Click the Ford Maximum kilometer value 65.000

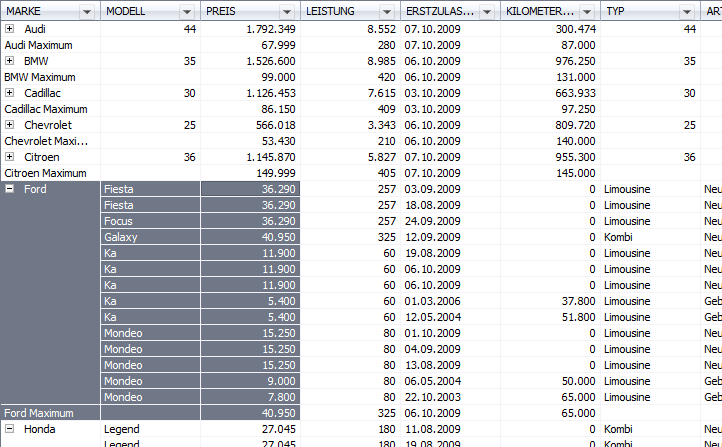(578, 413)
